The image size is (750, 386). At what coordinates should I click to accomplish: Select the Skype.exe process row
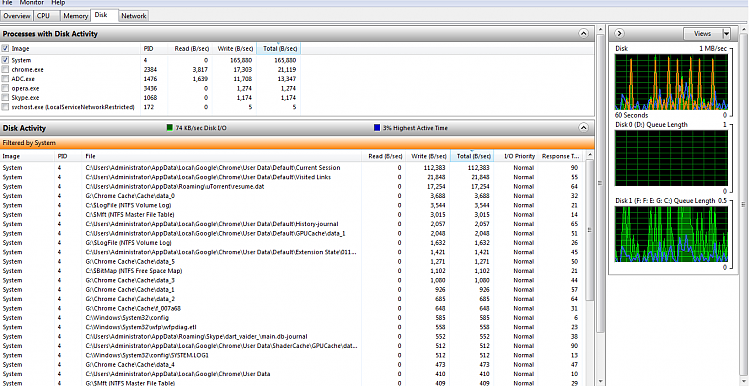[150, 98]
